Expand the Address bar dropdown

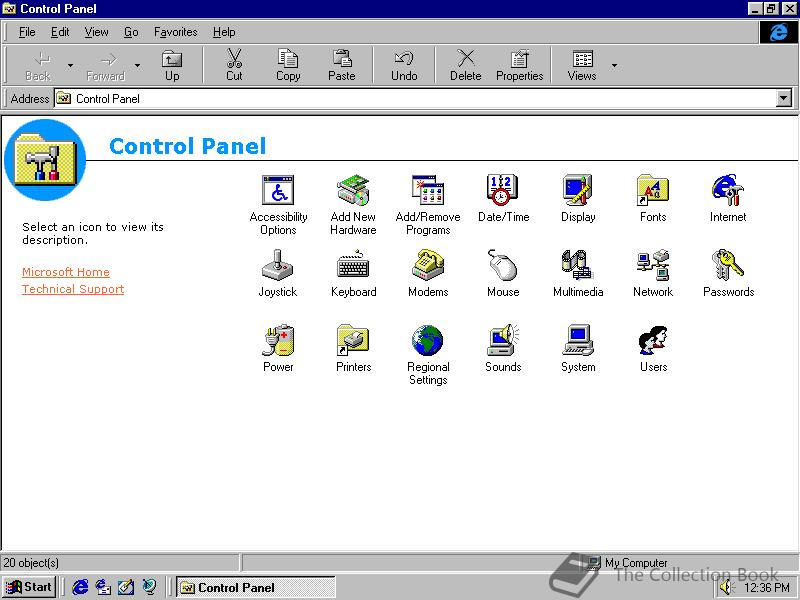tap(783, 98)
